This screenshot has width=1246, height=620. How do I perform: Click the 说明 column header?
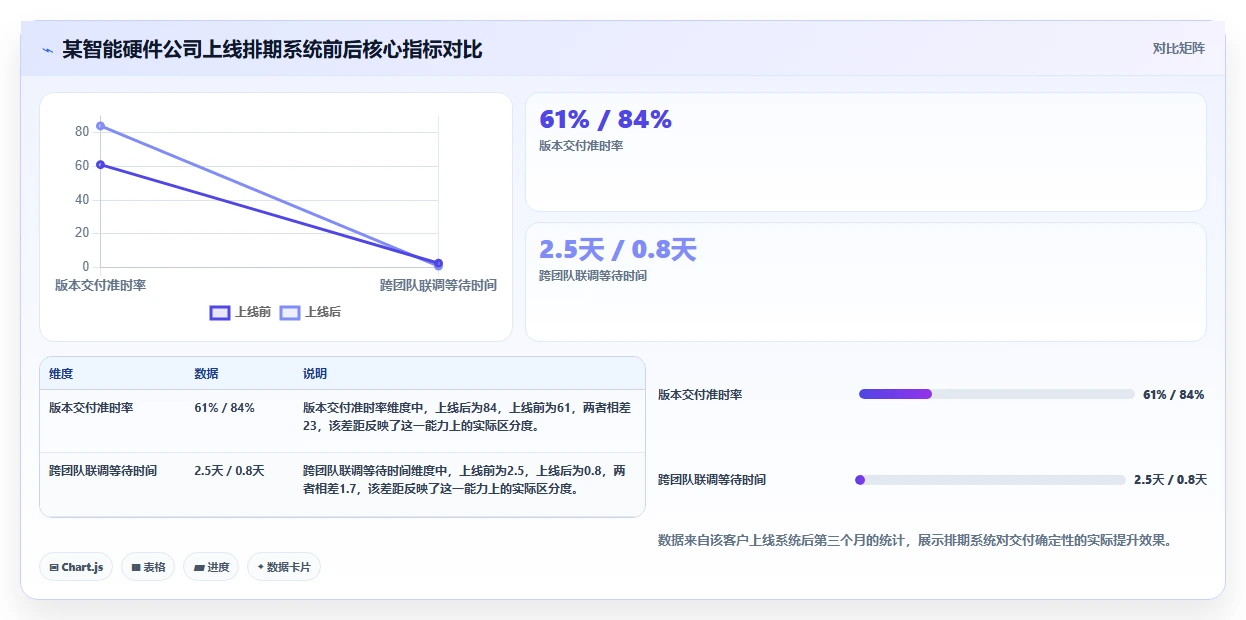[x=315, y=374]
